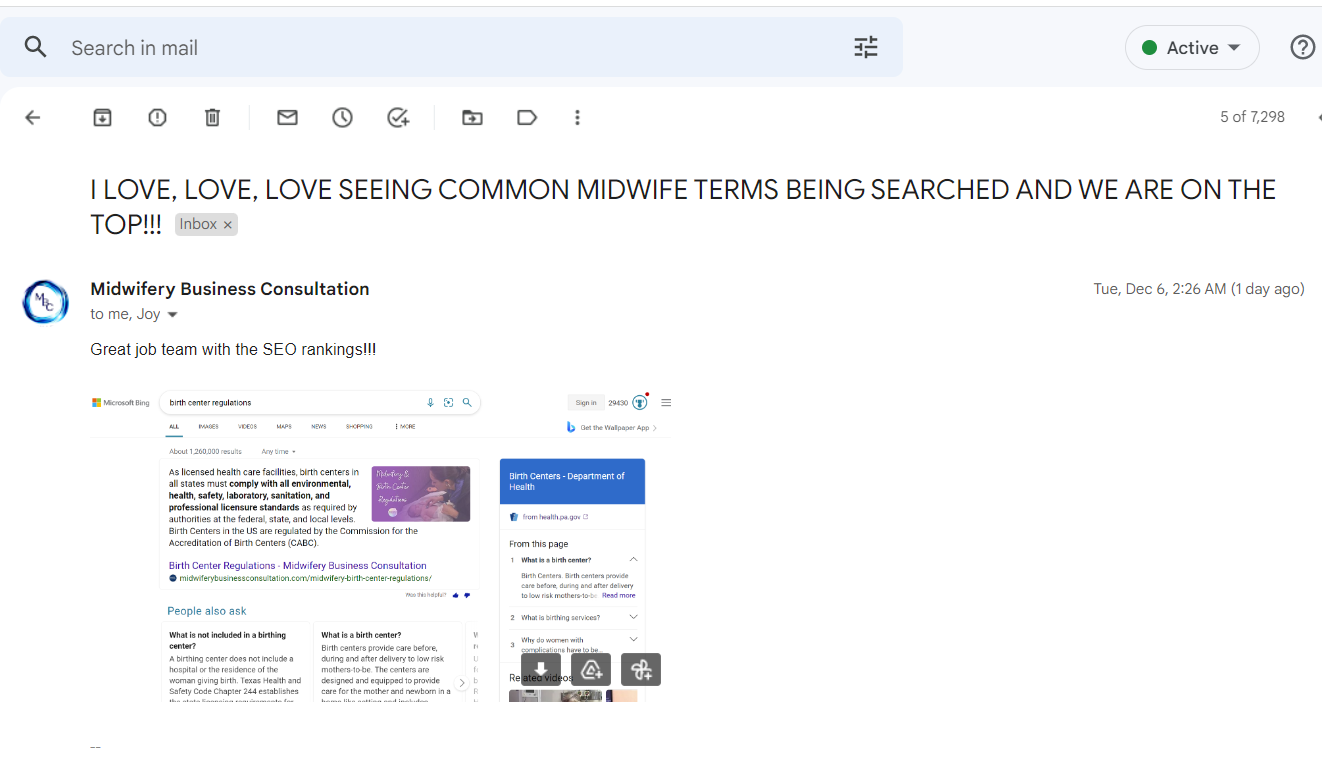Report this email as spam
1322x767 pixels.
(157, 118)
